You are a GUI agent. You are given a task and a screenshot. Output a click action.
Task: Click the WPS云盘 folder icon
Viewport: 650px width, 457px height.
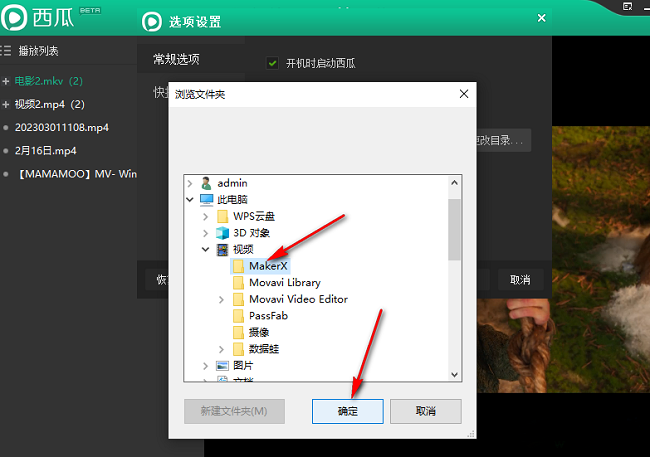pos(222,216)
